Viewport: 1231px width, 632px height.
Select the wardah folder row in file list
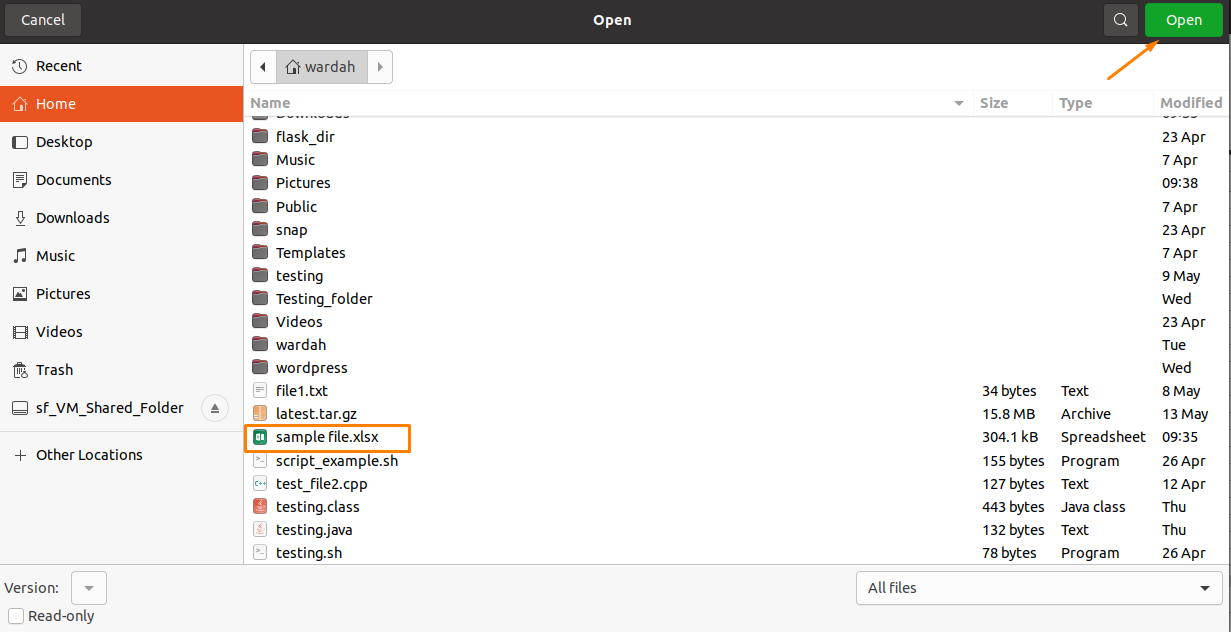click(x=734, y=345)
